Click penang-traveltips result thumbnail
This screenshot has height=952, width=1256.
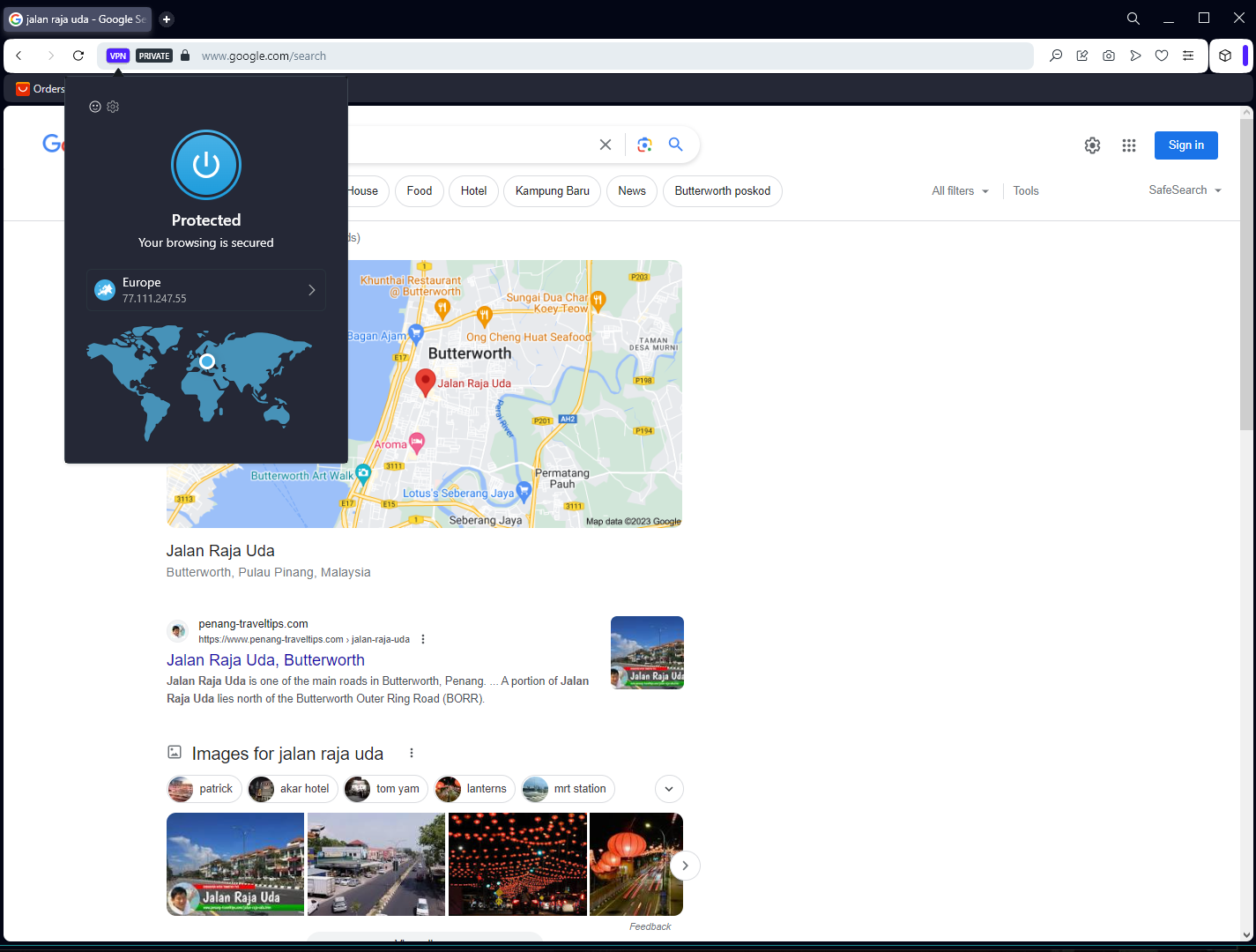tap(647, 652)
